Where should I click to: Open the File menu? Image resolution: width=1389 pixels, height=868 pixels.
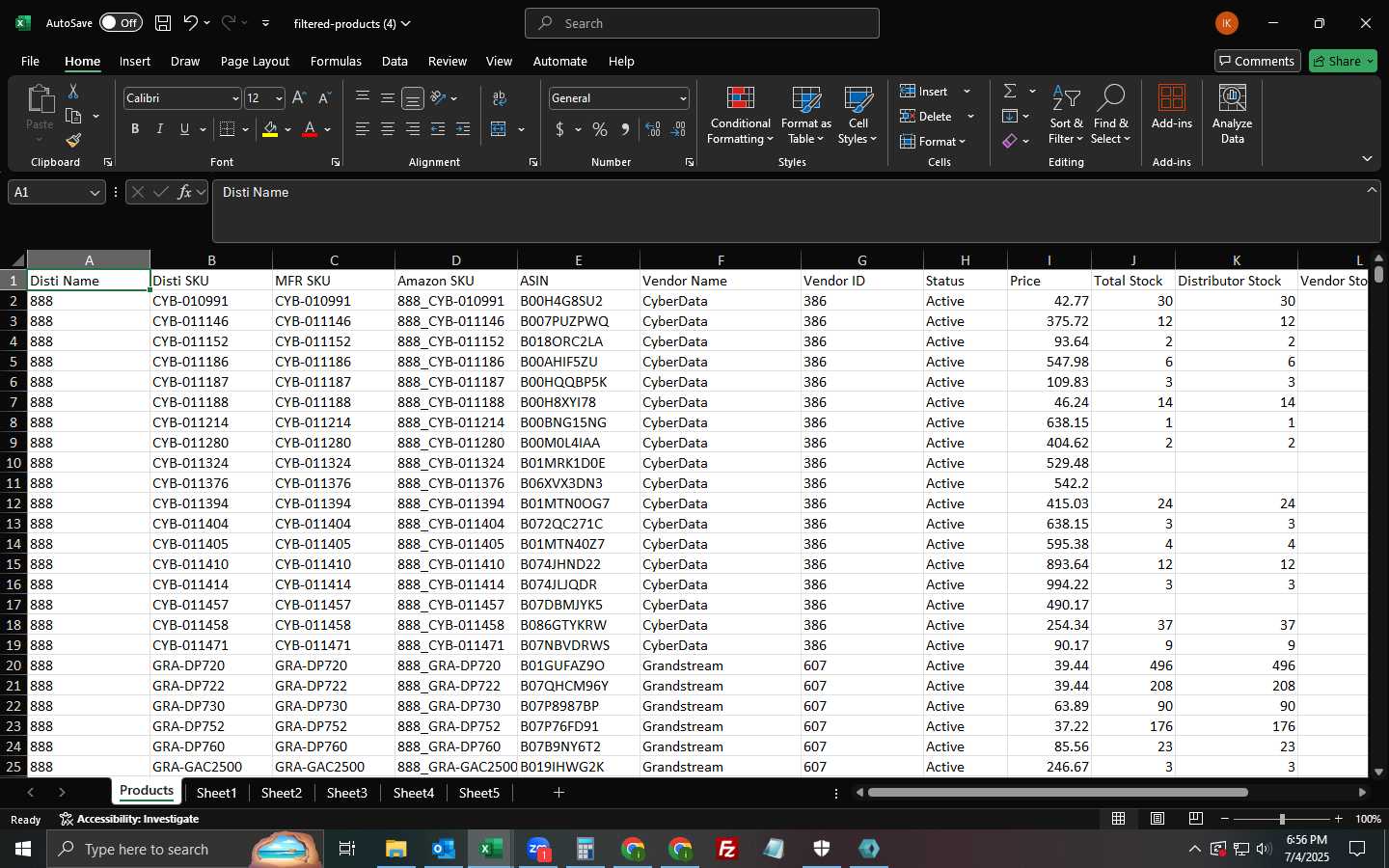point(31,61)
